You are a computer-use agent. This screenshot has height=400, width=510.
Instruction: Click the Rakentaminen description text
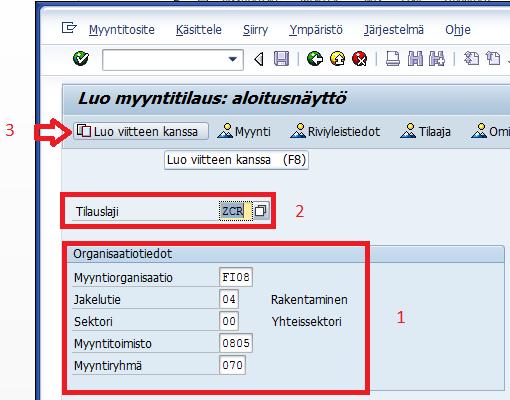click(x=309, y=299)
